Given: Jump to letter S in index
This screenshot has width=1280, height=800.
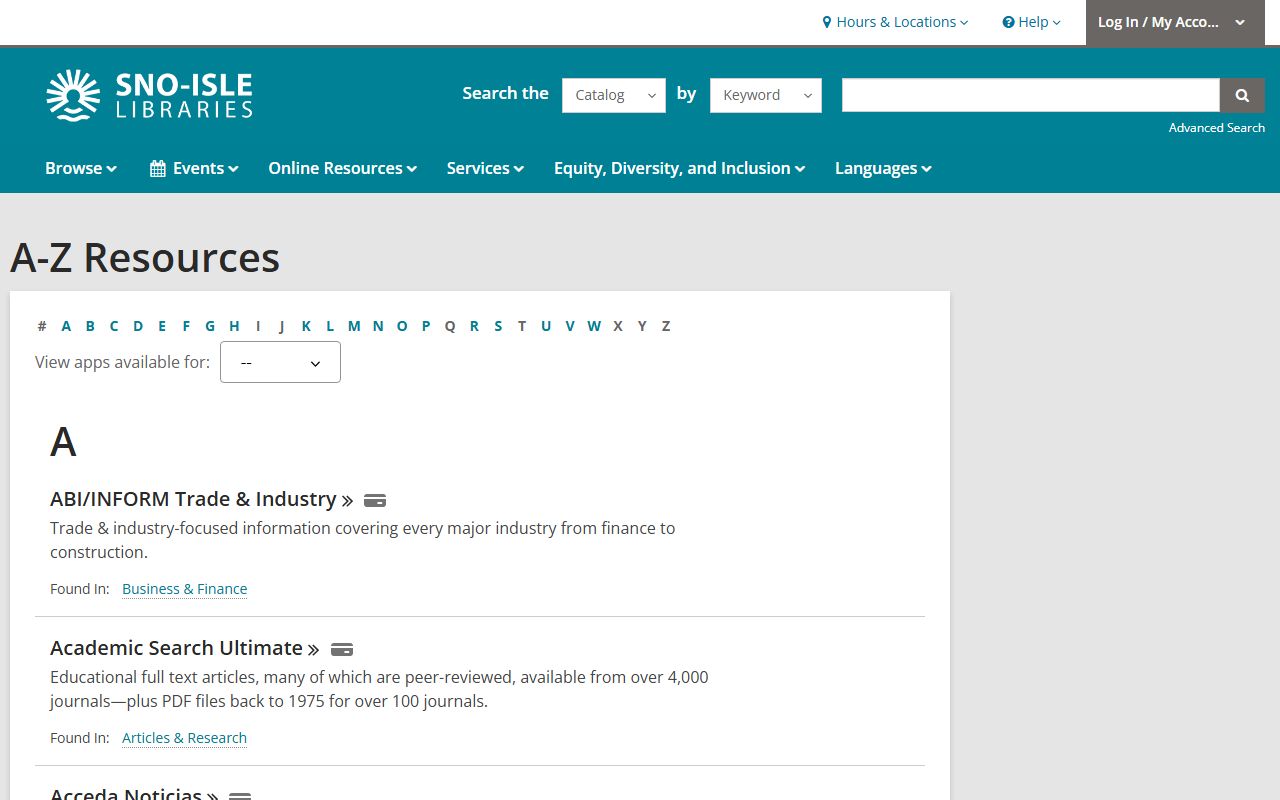Looking at the screenshot, I should tap(498, 326).
